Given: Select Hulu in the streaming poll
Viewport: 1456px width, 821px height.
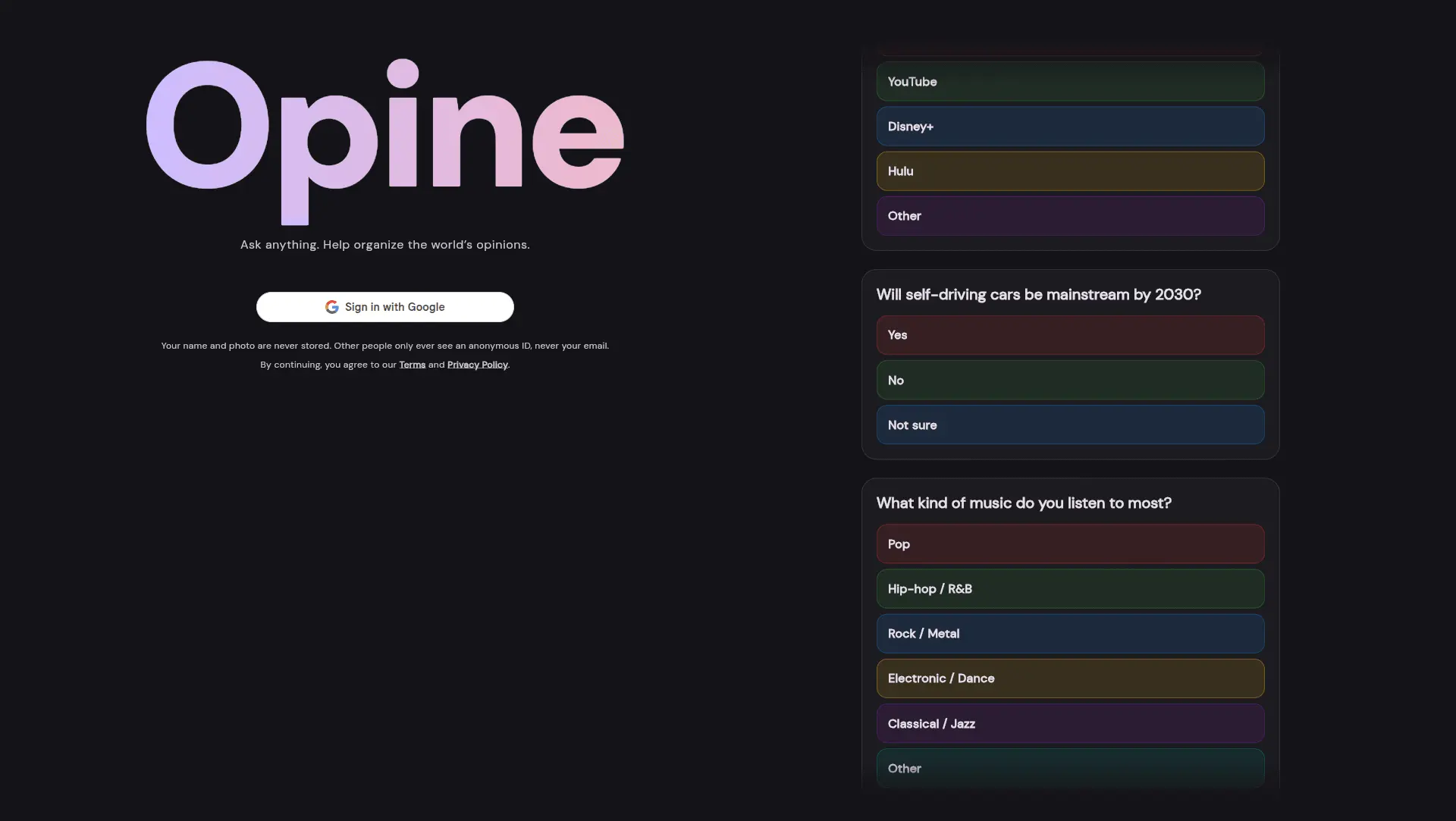Looking at the screenshot, I should tap(1070, 171).
